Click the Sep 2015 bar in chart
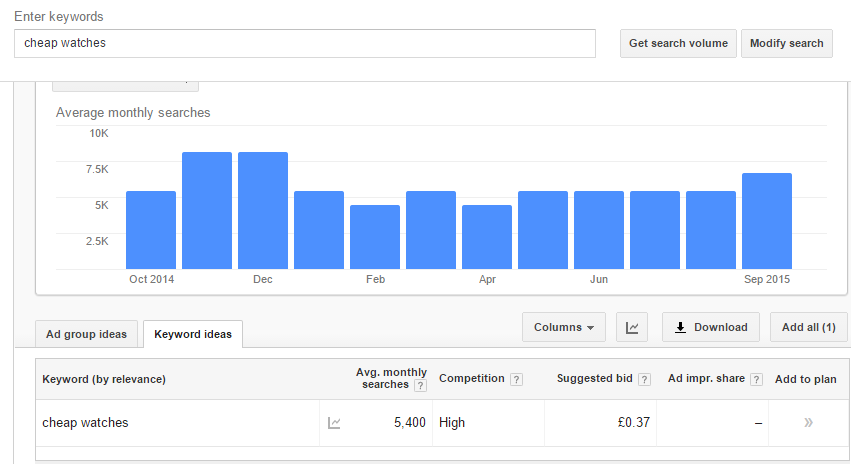851x464 pixels. tap(767, 221)
